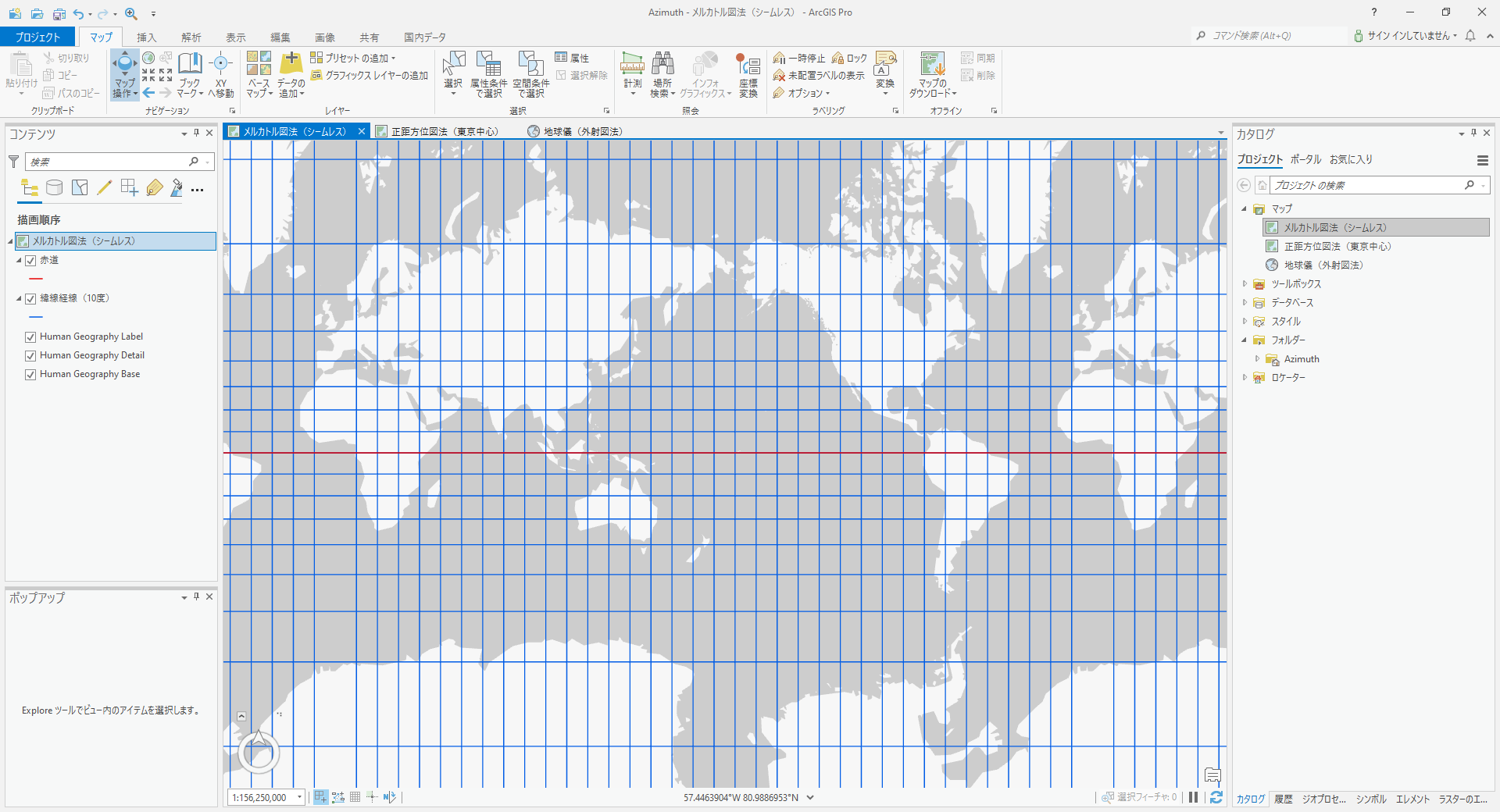Expand the ツールボックス node in catalog
Image resolution: width=1500 pixels, height=812 pixels.
[1245, 284]
